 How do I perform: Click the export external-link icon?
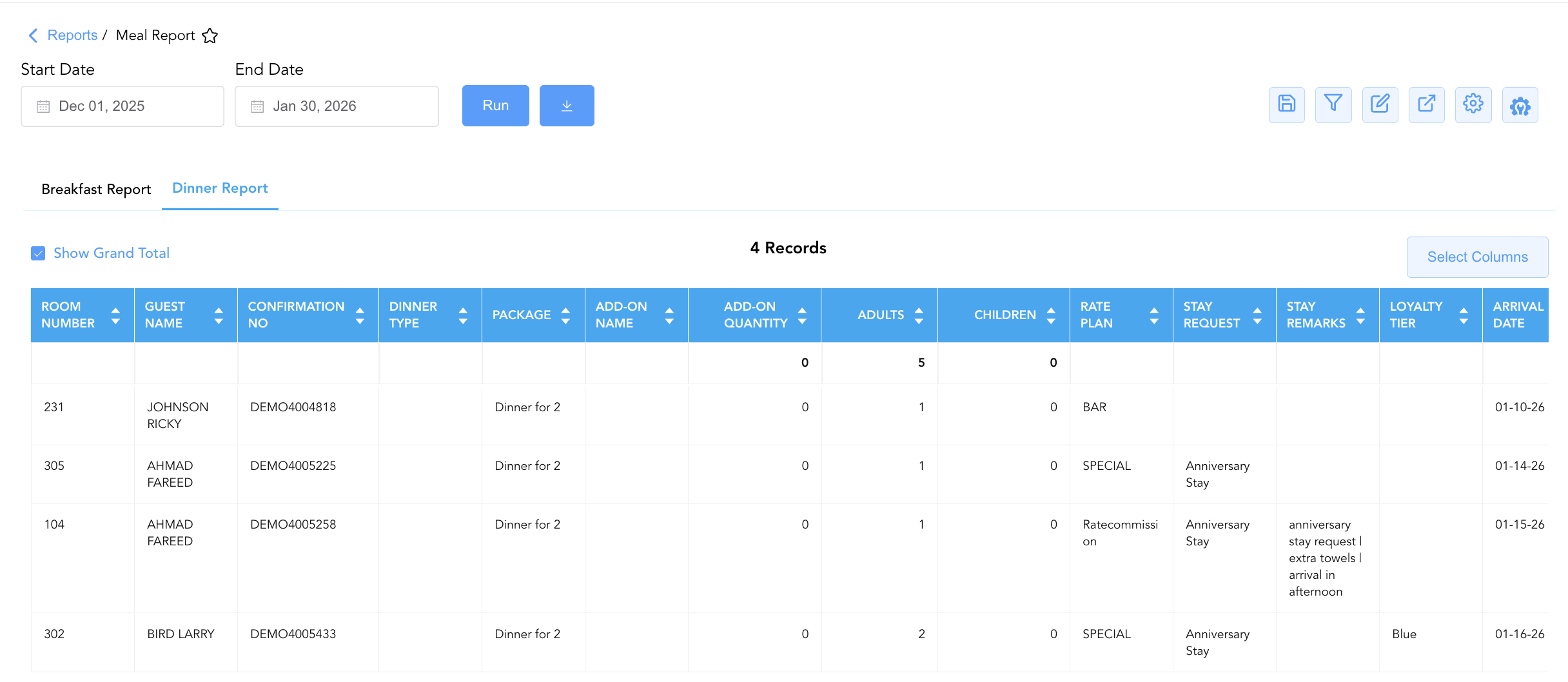point(1427,104)
